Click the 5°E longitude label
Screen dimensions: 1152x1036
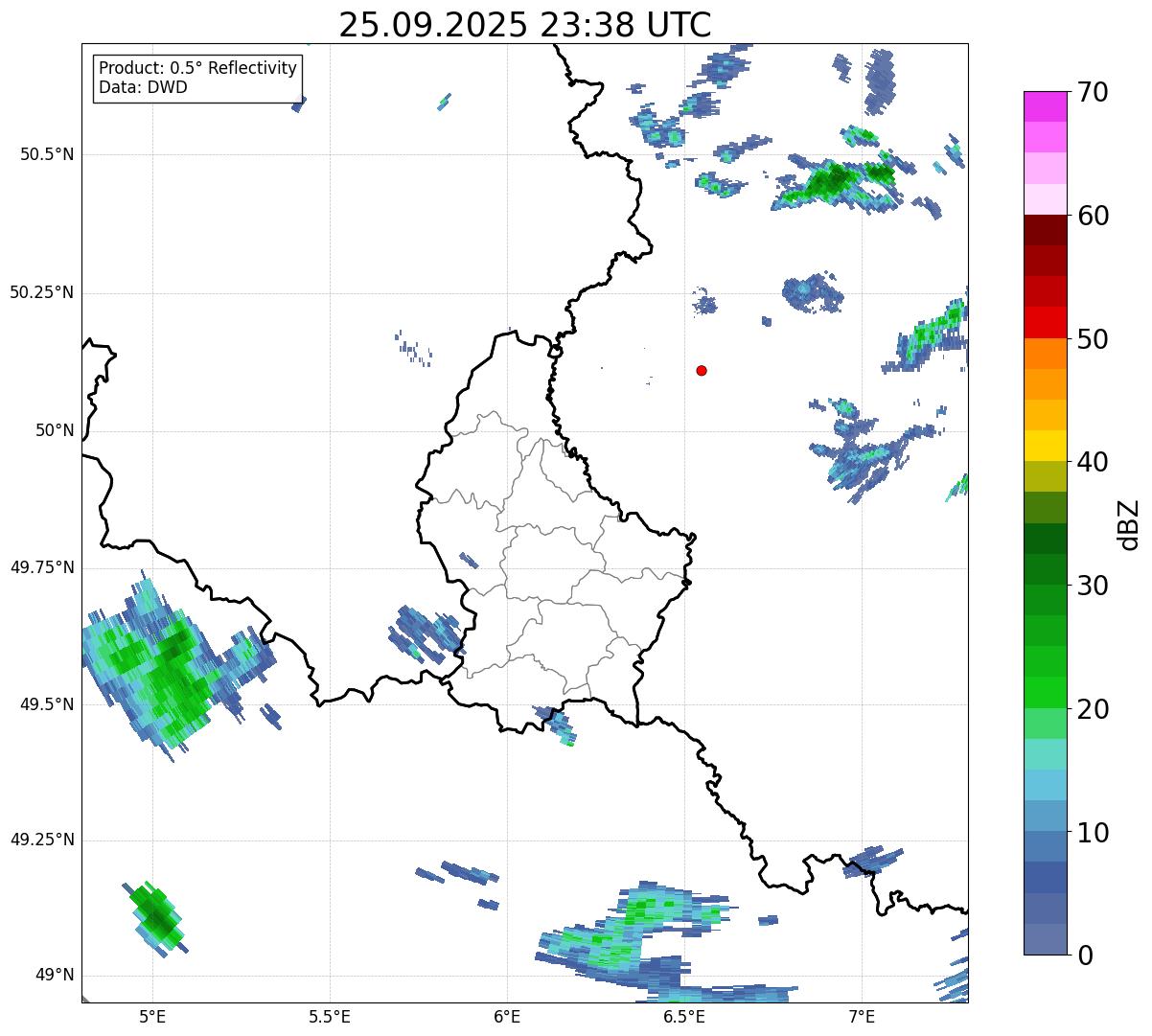pos(152,1016)
